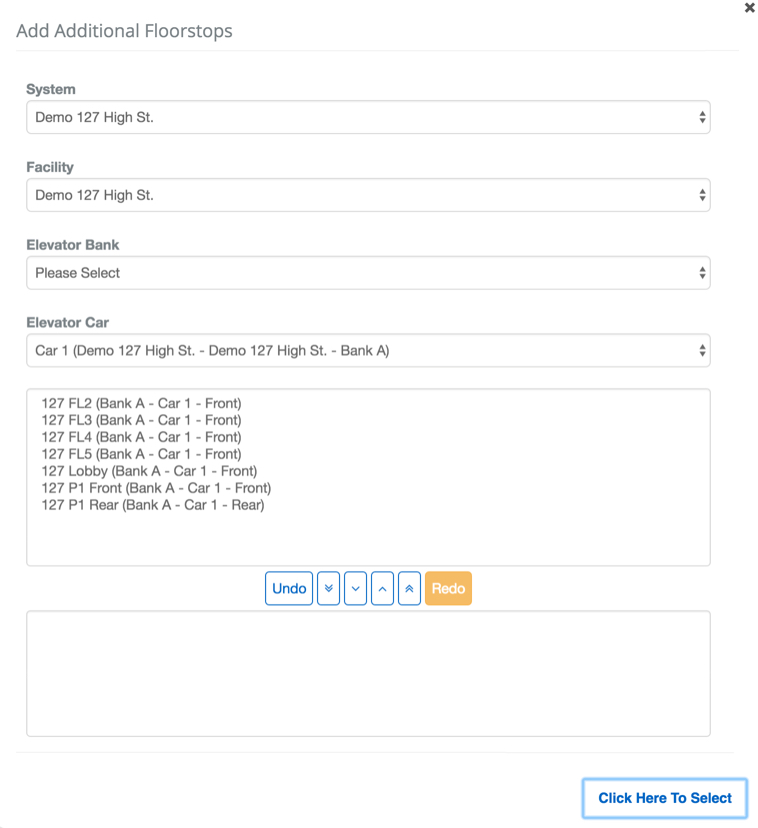Screen dimensions: 758x828
Task: Select 127 Lobby floorstop
Action: pyautogui.click(x=149, y=471)
